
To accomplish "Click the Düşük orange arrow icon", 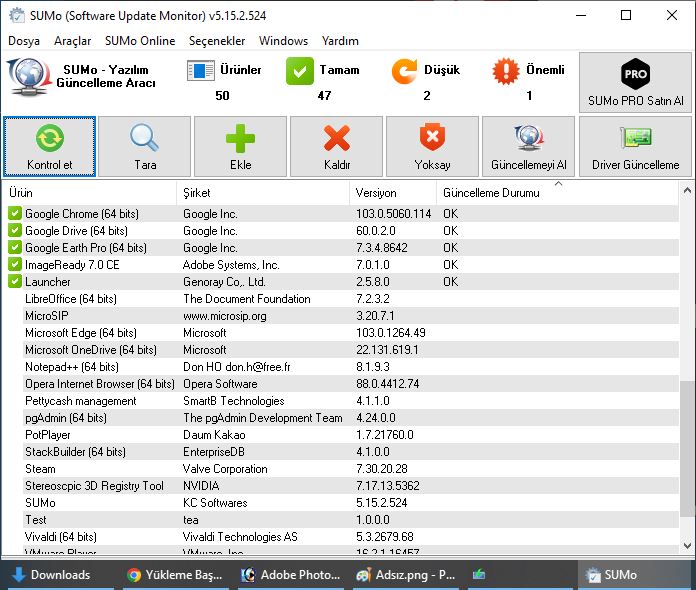I will click(404, 71).
